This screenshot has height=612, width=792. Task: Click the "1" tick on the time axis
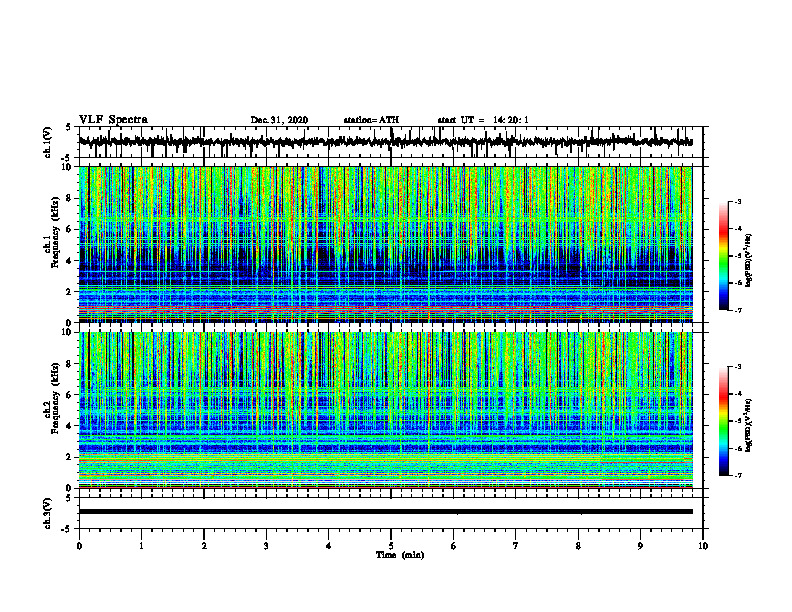tap(141, 546)
